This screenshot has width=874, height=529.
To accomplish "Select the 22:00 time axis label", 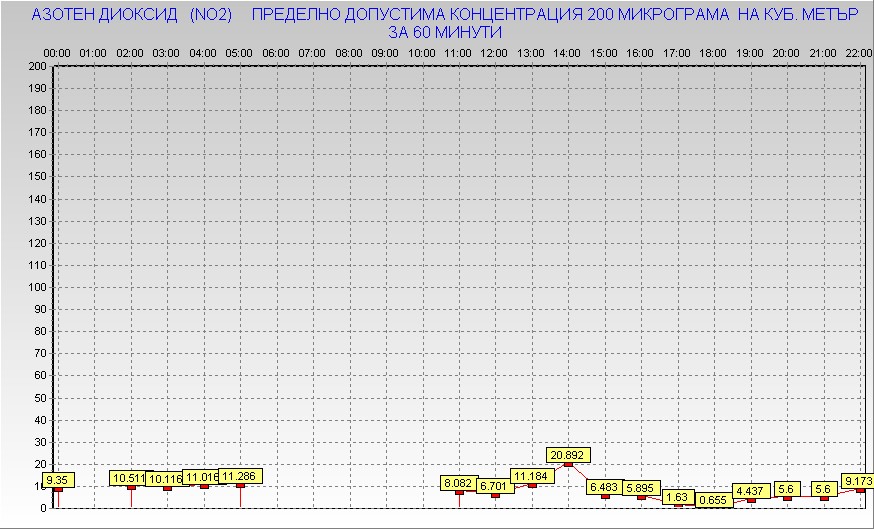I will tap(859, 52).
